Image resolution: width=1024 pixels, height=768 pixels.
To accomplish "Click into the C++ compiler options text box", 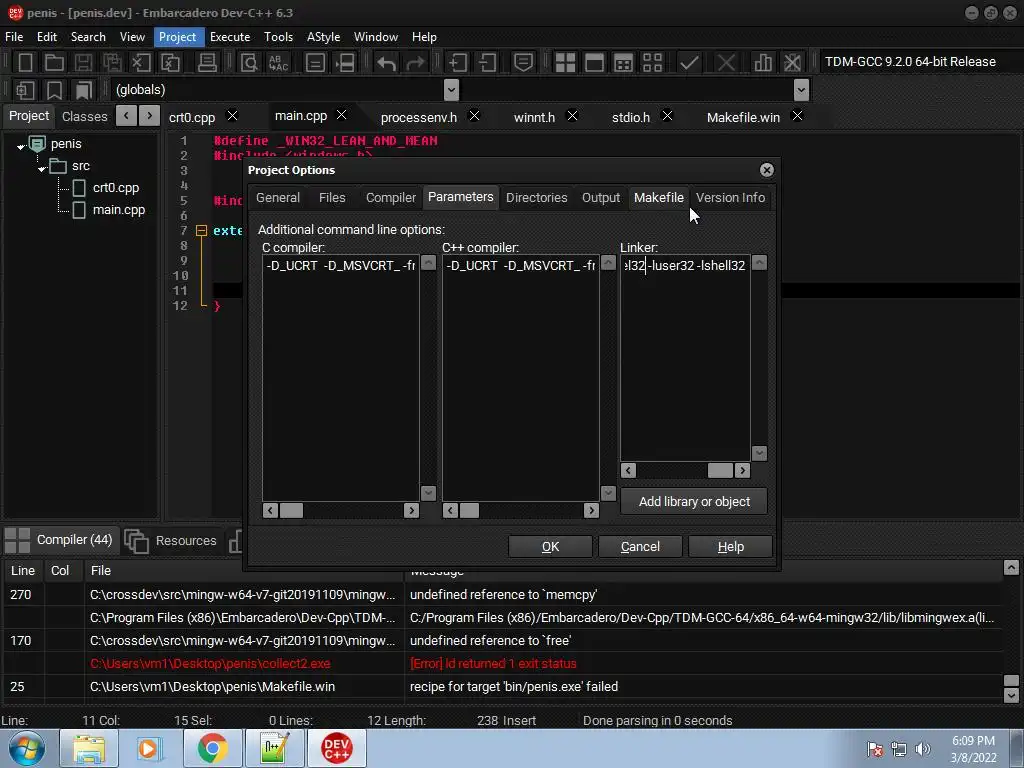I will tap(520, 377).
